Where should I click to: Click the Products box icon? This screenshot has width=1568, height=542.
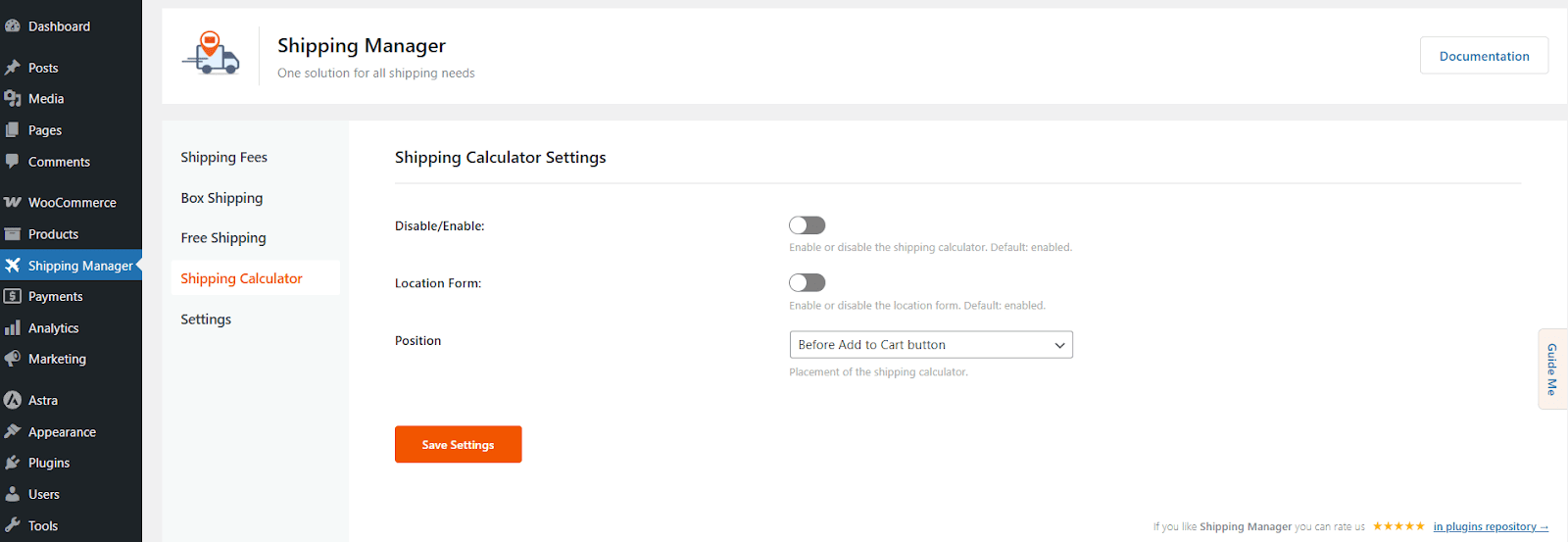(13, 234)
